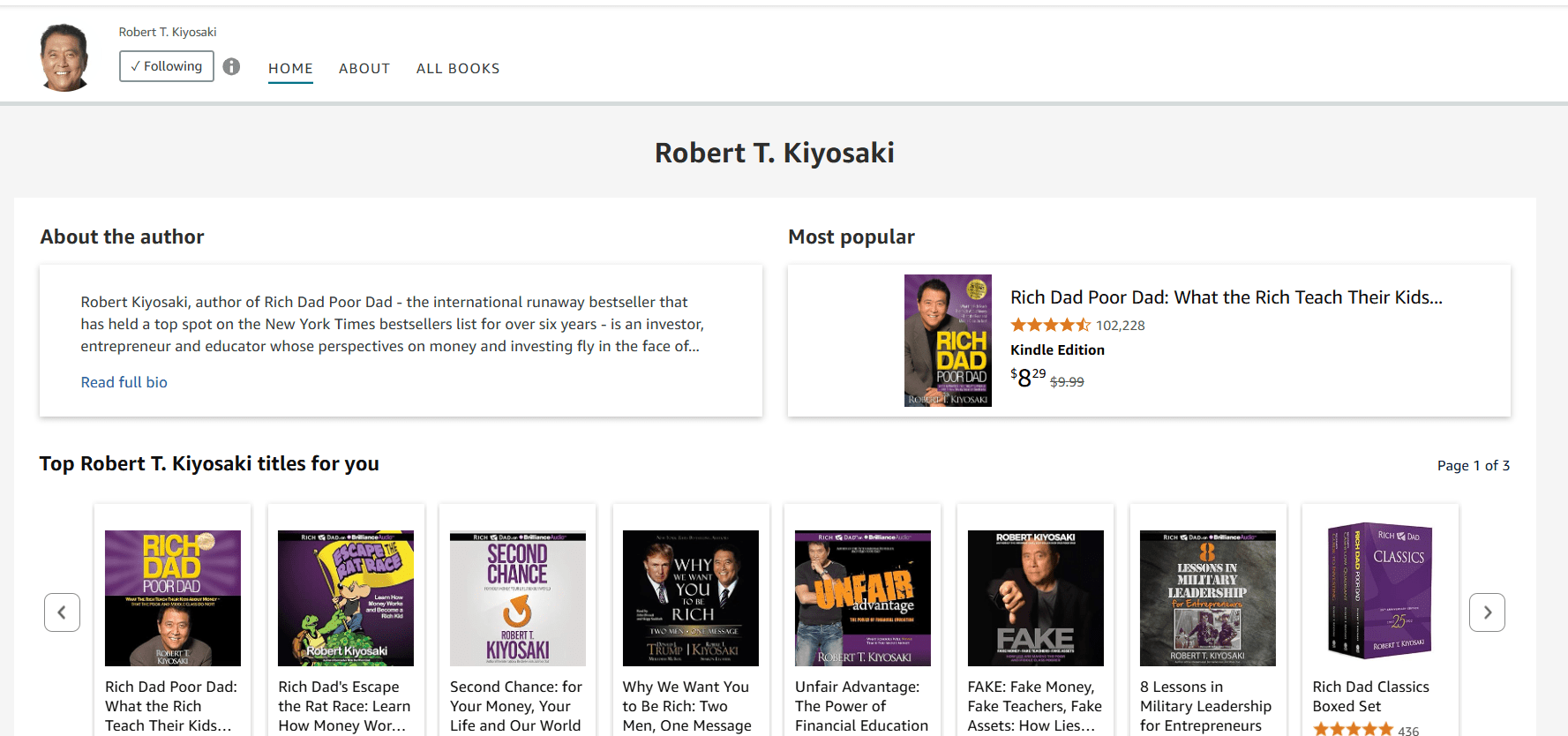The image size is (1568, 736).
Task: Open Unfair Advantage book cover
Action: coord(863,598)
